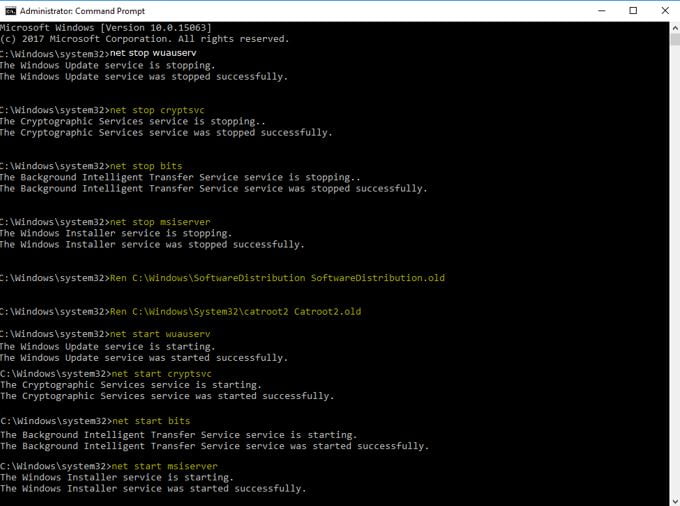Maximize the Command Prompt window
The height and width of the screenshot is (506, 680).
point(633,11)
